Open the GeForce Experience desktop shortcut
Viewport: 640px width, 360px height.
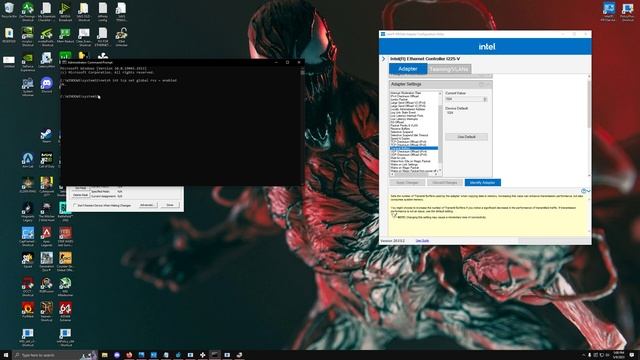click(x=28, y=63)
